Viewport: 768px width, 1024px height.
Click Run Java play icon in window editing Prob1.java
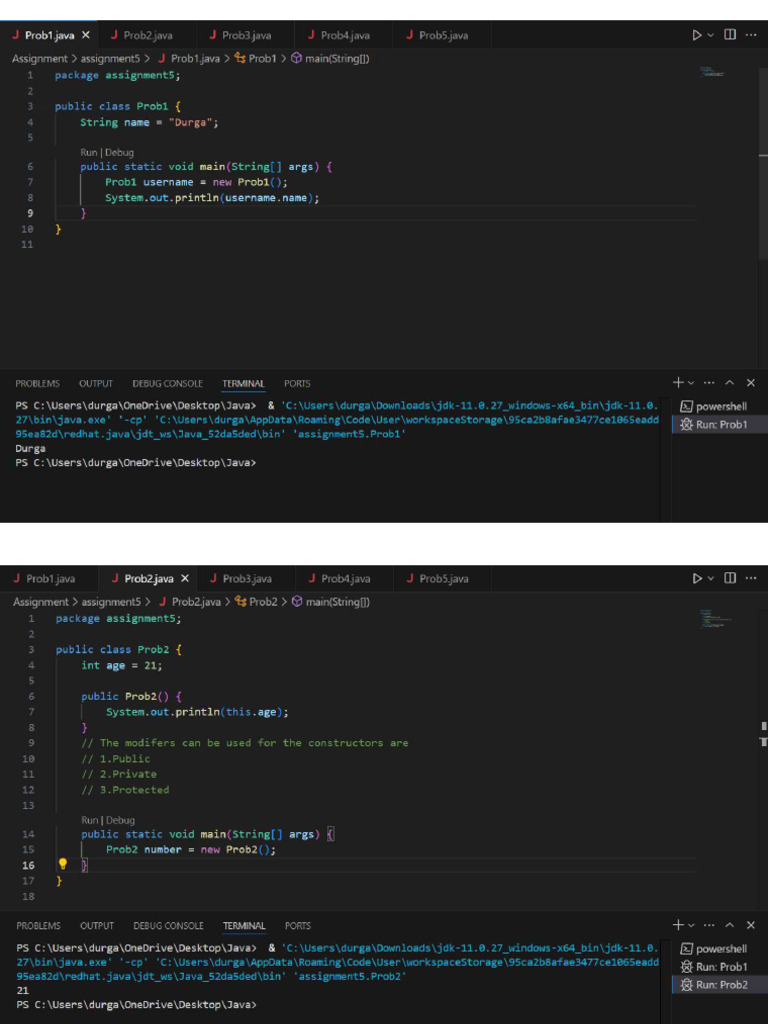tap(697, 35)
